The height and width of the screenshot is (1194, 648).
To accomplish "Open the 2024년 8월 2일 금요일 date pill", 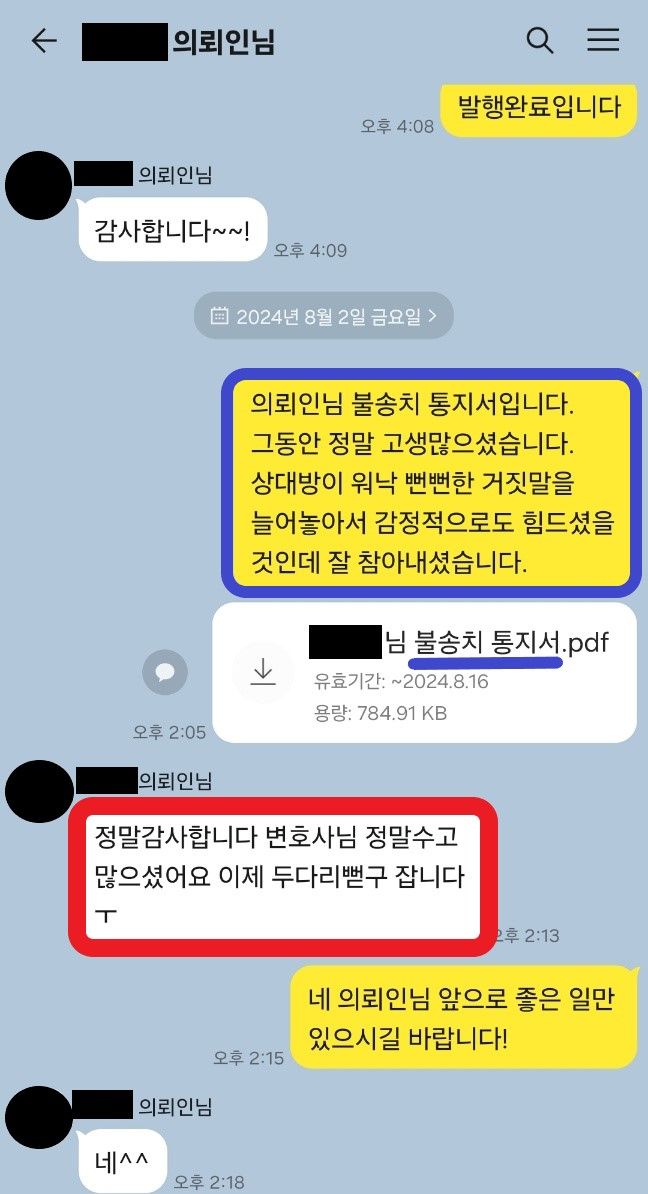I will [324, 316].
